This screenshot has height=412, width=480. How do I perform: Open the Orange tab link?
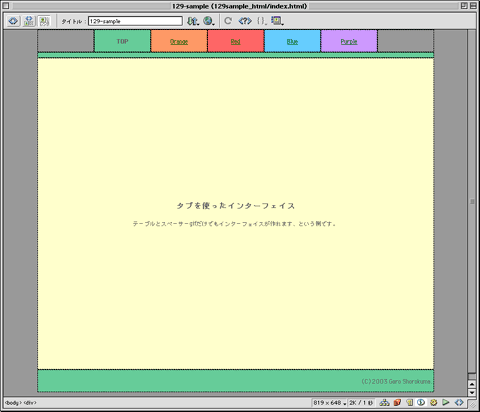click(x=179, y=41)
